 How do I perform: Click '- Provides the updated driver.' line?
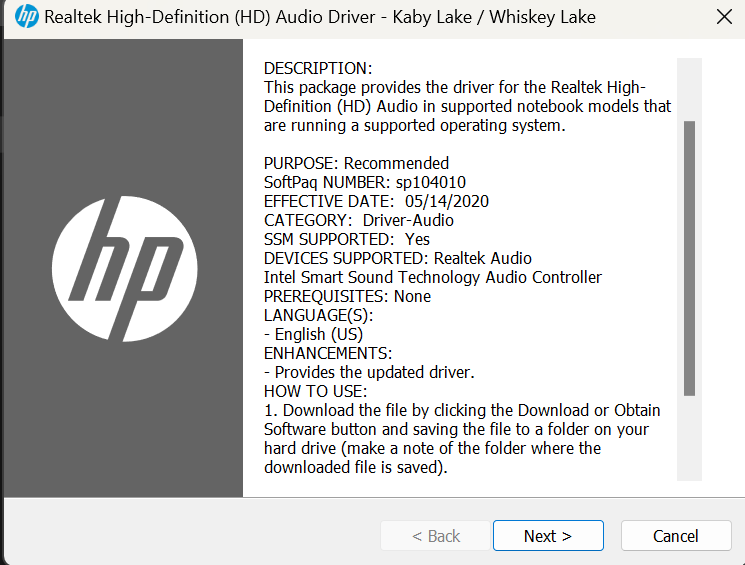(x=369, y=373)
